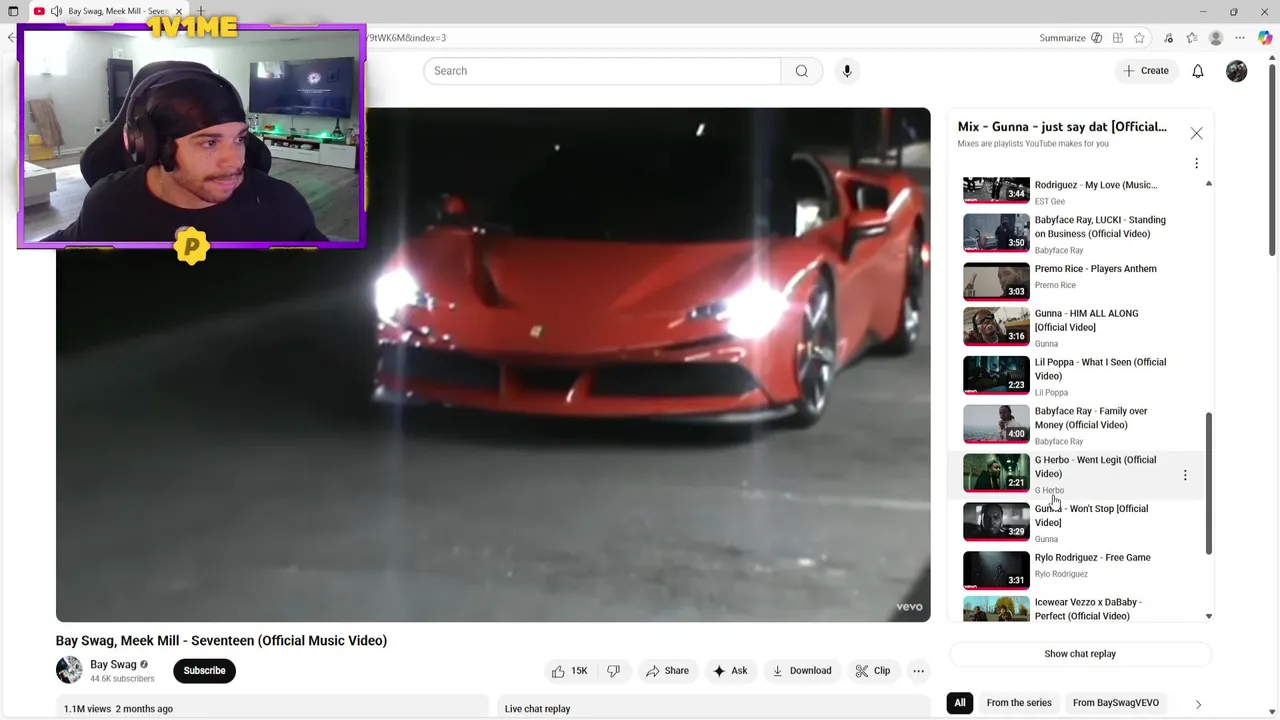Open Bay Swag channel avatar
Image resolution: width=1280 pixels, height=720 pixels.
[69, 670]
